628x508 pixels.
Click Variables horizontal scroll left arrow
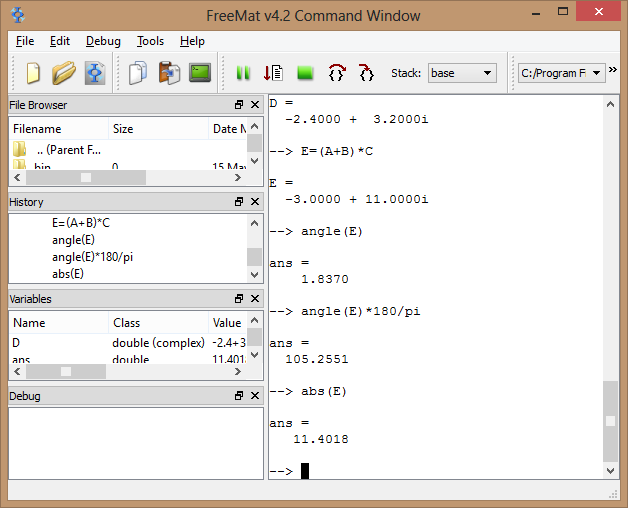17,371
